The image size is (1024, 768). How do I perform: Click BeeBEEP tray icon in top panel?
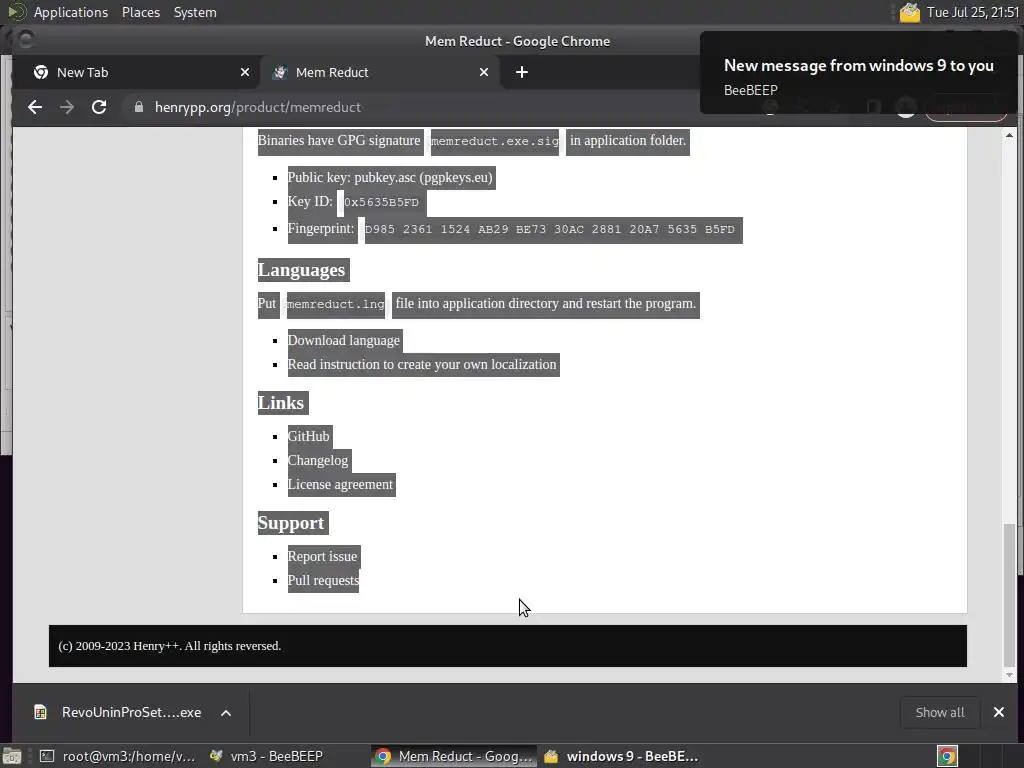(910, 12)
